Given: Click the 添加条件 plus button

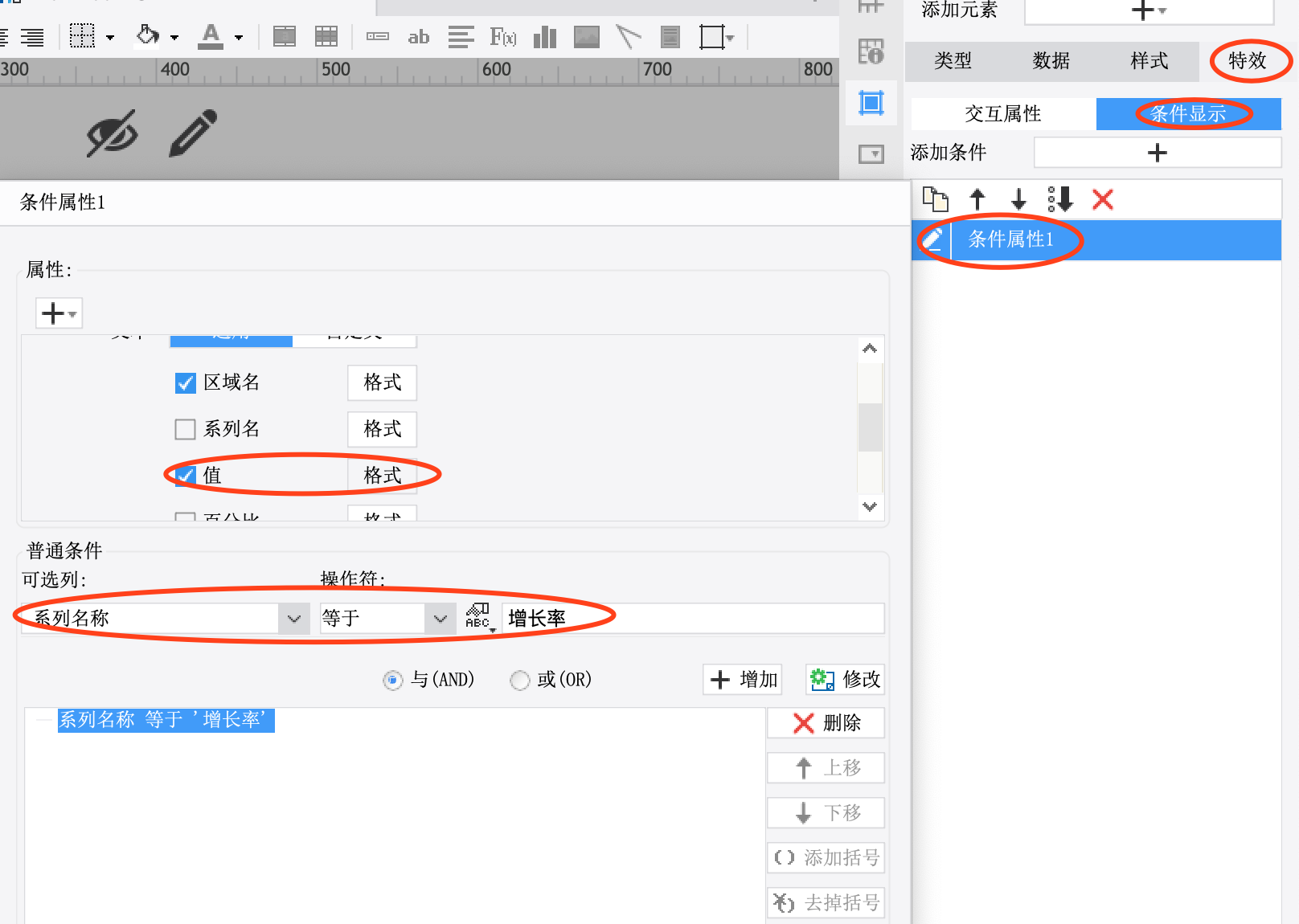Looking at the screenshot, I should [x=1158, y=153].
